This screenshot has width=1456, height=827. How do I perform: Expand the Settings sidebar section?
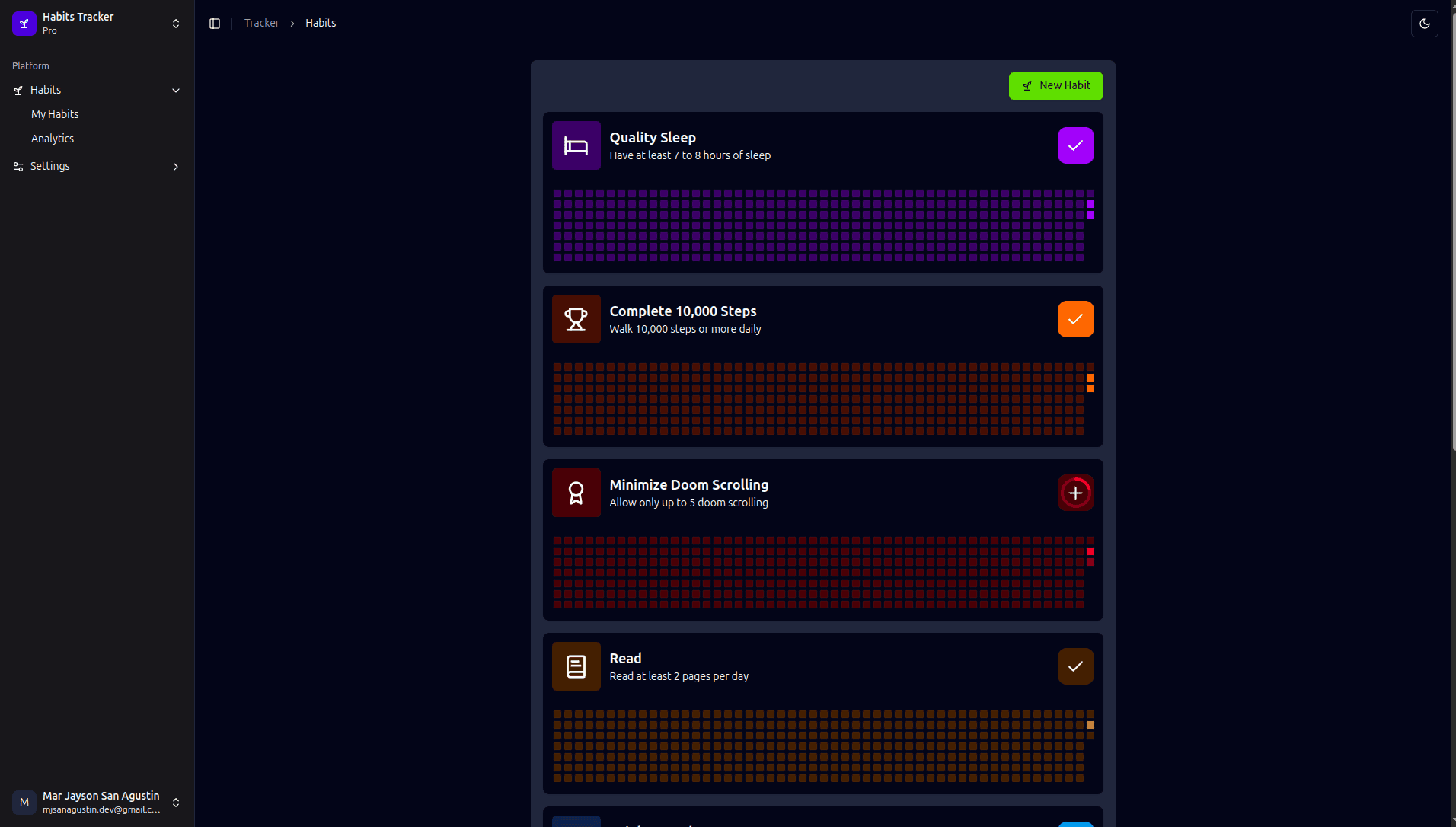click(176, 167)
